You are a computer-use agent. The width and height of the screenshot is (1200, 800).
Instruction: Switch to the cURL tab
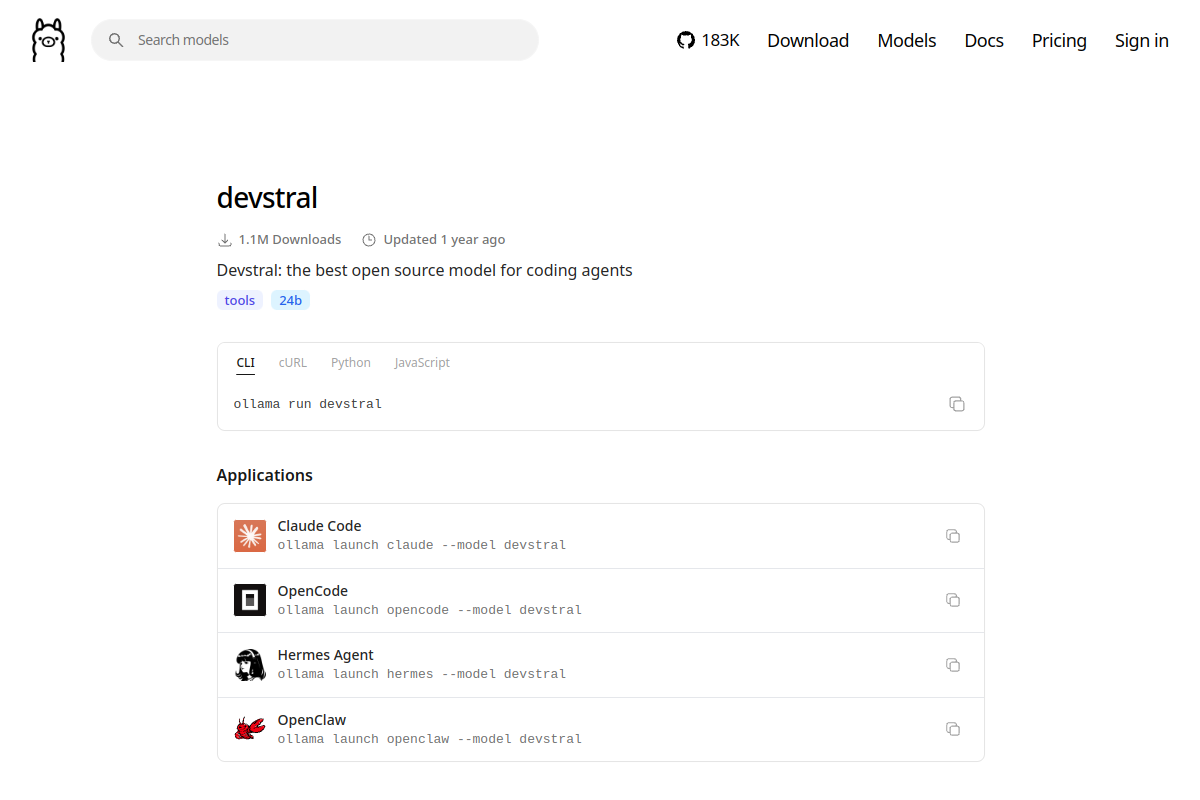[x=293, y=363]
